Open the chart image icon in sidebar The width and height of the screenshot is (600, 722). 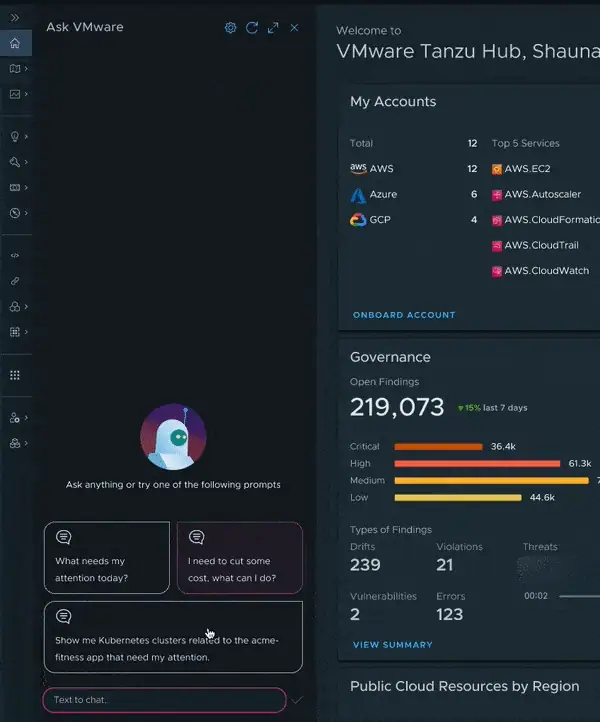coord(15,94)
